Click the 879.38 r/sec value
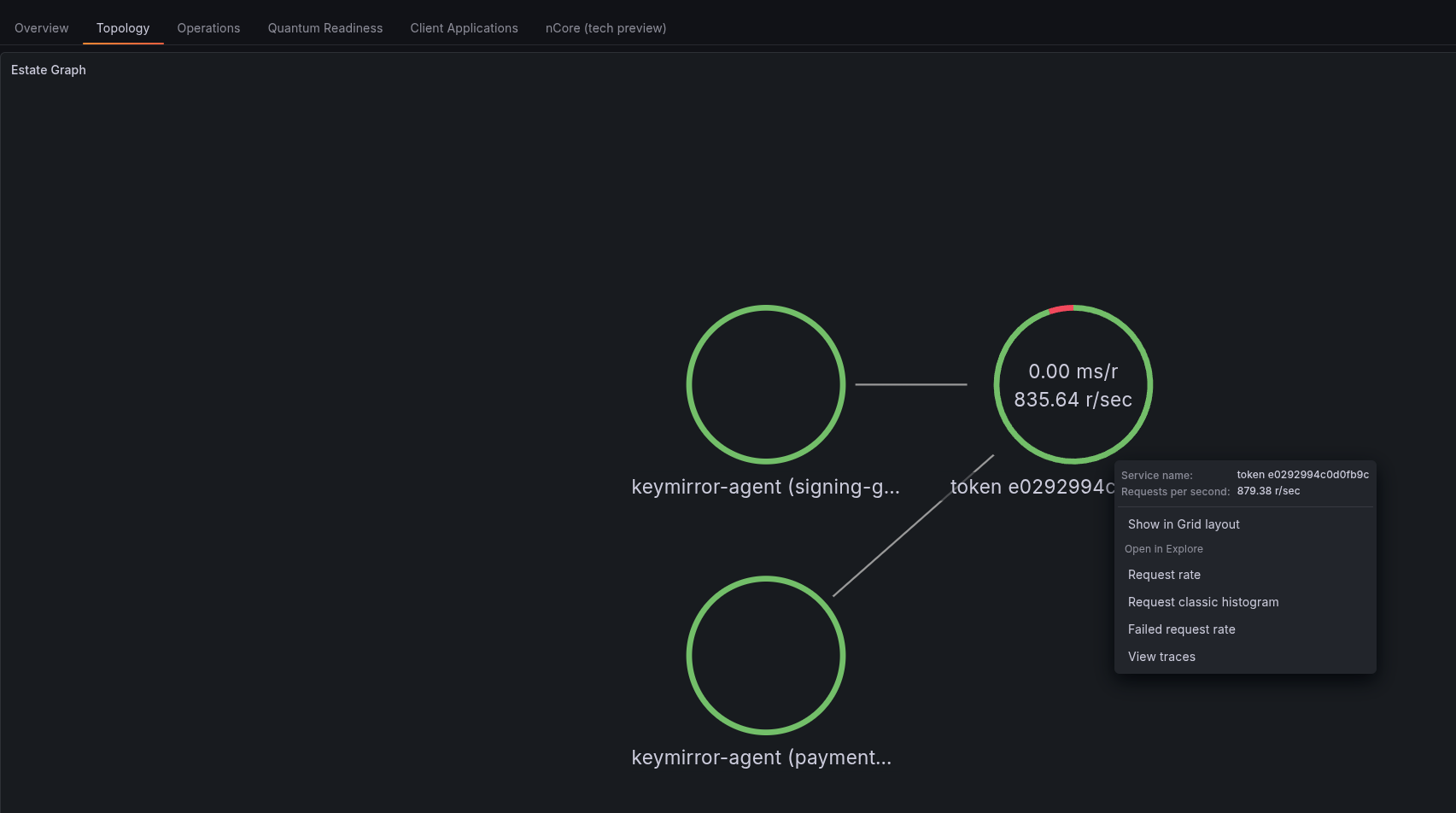The height and width of the screenshot is (813, 1456). (x=1268, y=491)
